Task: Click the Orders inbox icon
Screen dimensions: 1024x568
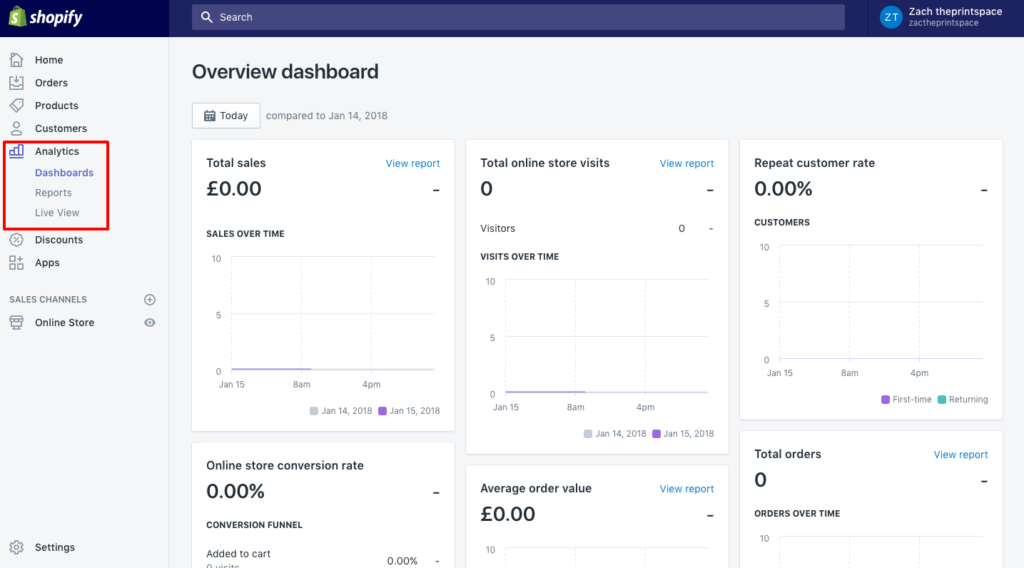Action: click(x=16, y=83)
